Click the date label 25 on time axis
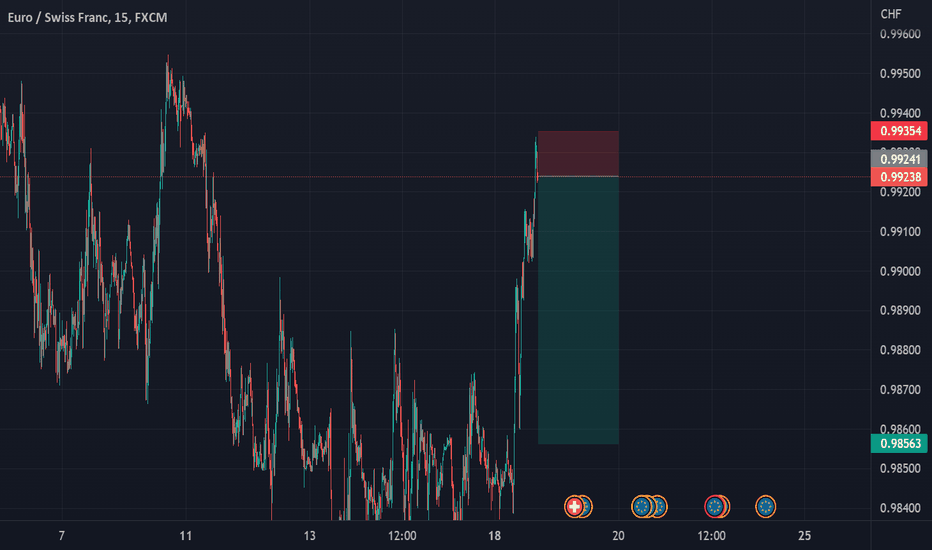Viewport: 932px width, 550px height. 804,536
